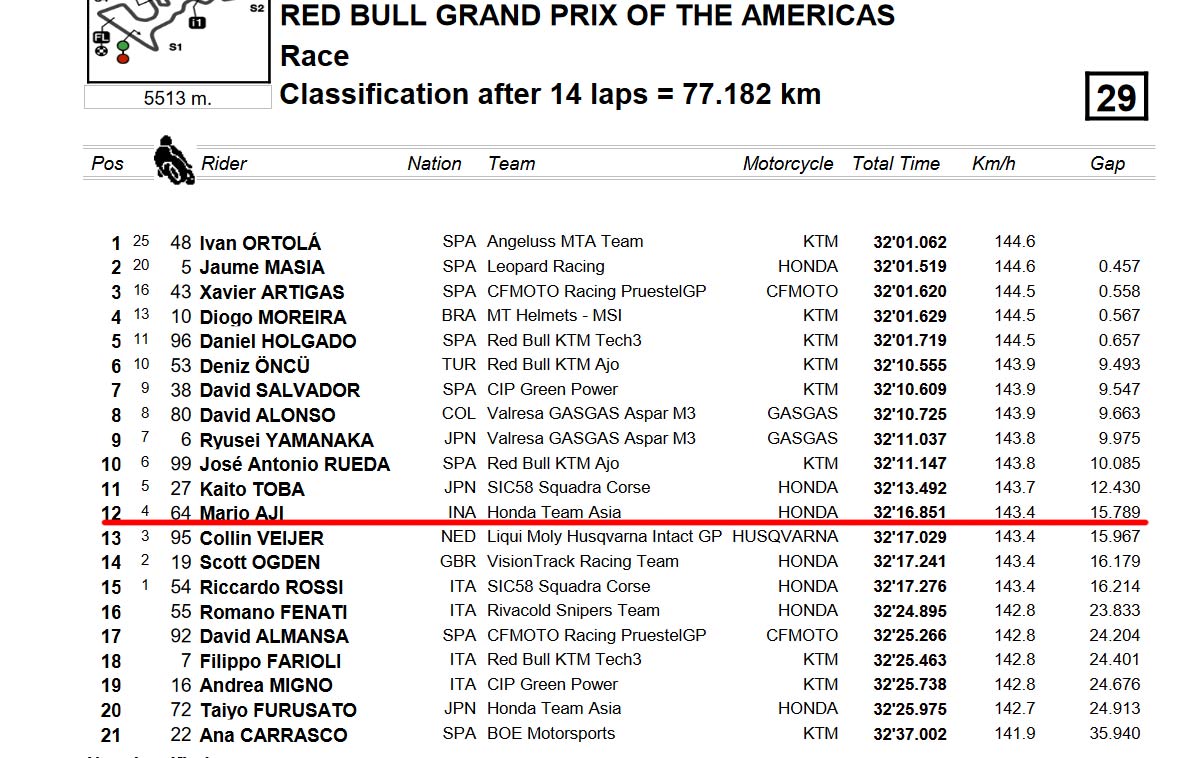The width and height of the screenshot is (1194, 758).
Task: Click Red Bull Grand Prix title
Action: 587,15
